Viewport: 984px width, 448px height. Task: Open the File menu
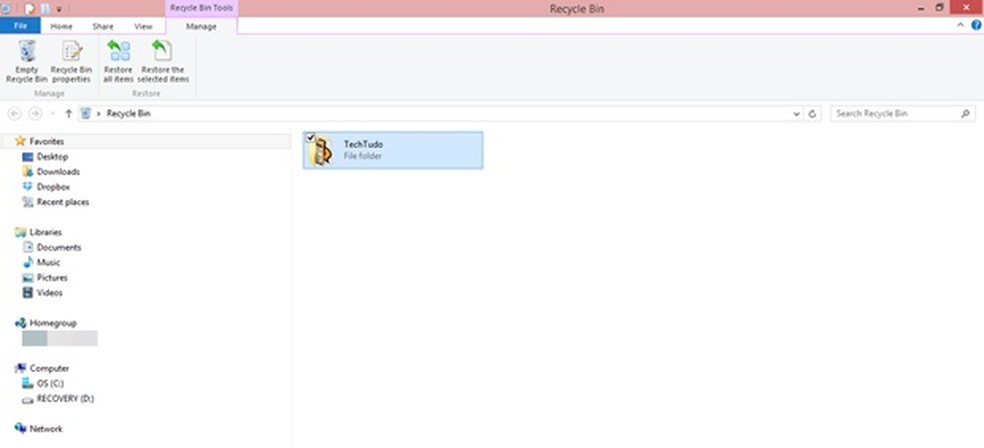pos(20,26)
